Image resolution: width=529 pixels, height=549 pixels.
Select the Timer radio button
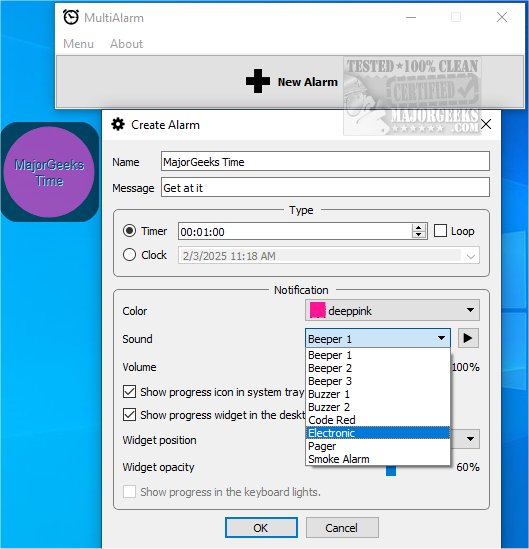pyautogui.click(x=129, y=231)
